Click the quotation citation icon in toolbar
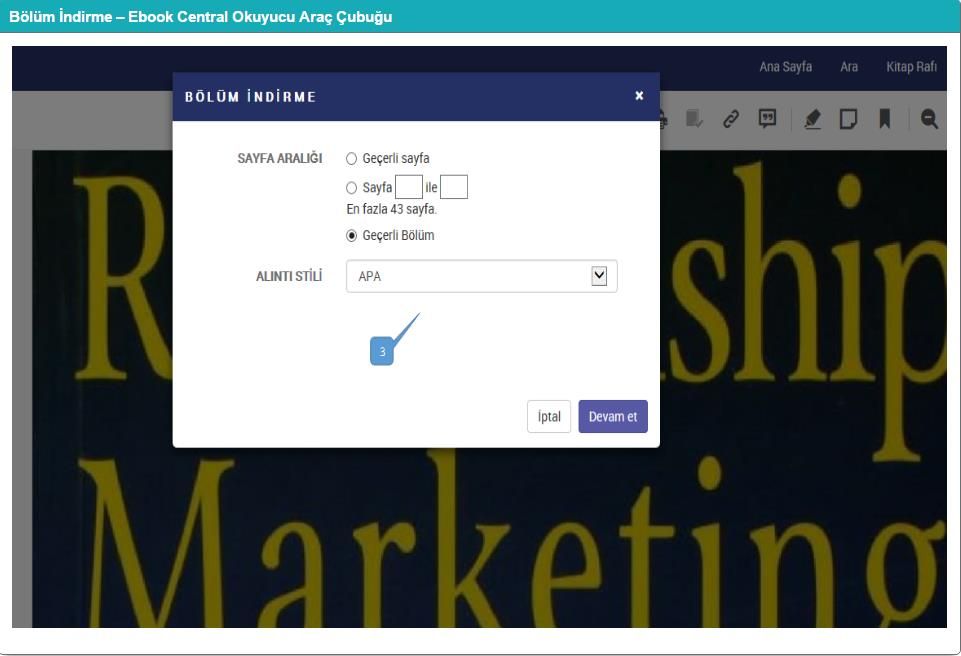Viewport: 961px width, 656px height. pyautogui.click(x=767, y=118)
